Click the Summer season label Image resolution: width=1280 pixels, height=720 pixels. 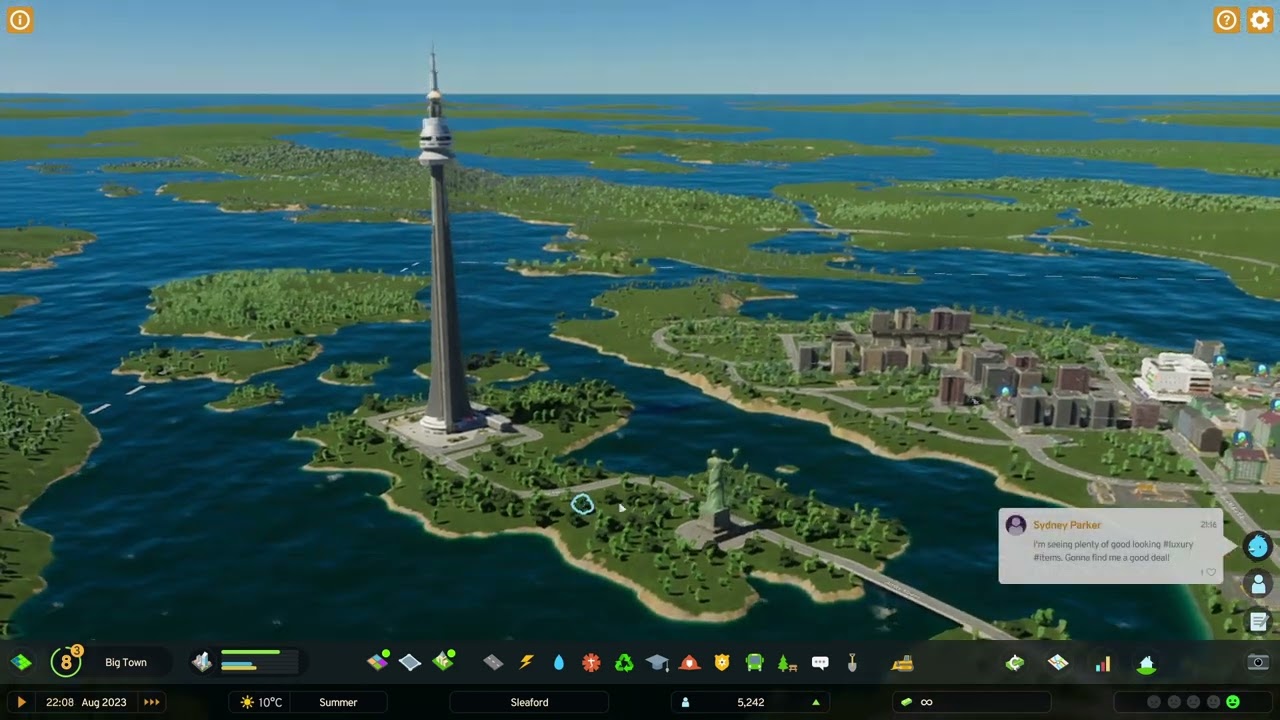pos(338,702)
